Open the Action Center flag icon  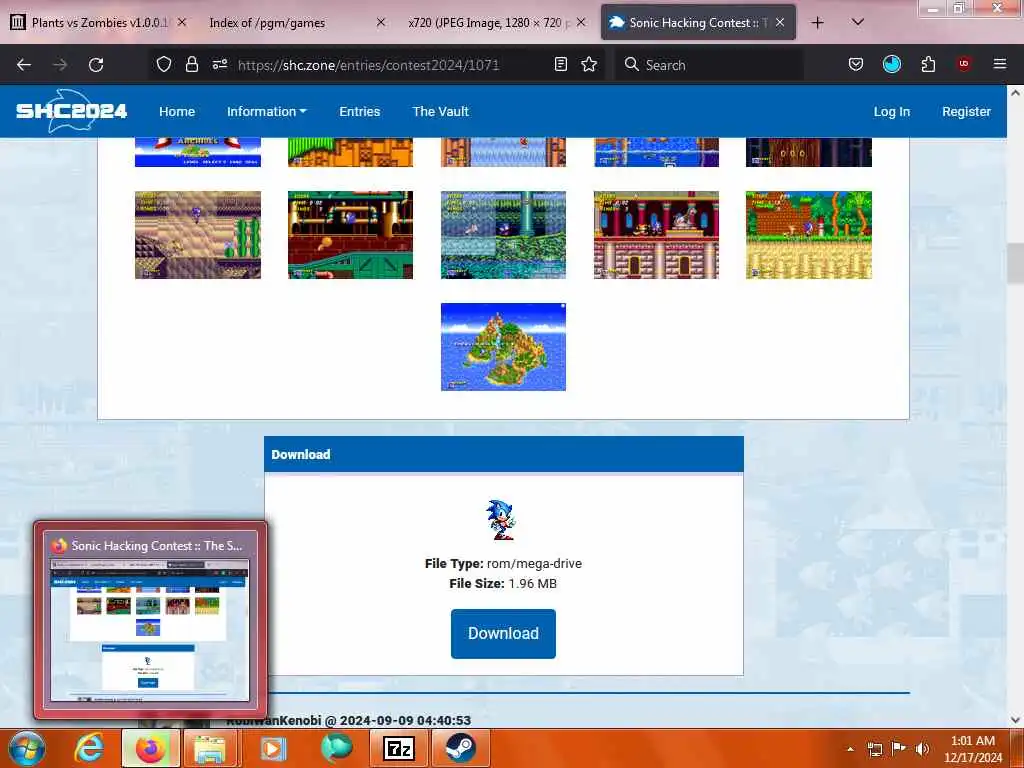[x=899, y=749]
